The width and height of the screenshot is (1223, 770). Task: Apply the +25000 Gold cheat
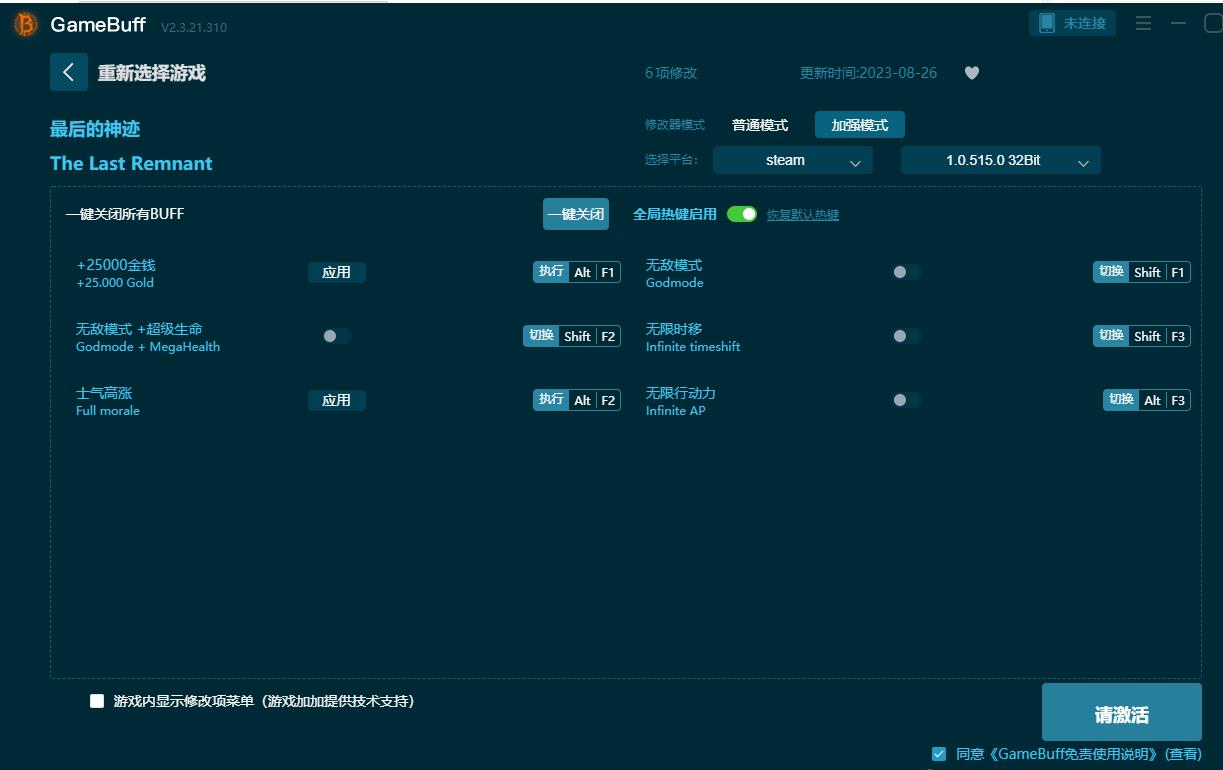point(337,272)
